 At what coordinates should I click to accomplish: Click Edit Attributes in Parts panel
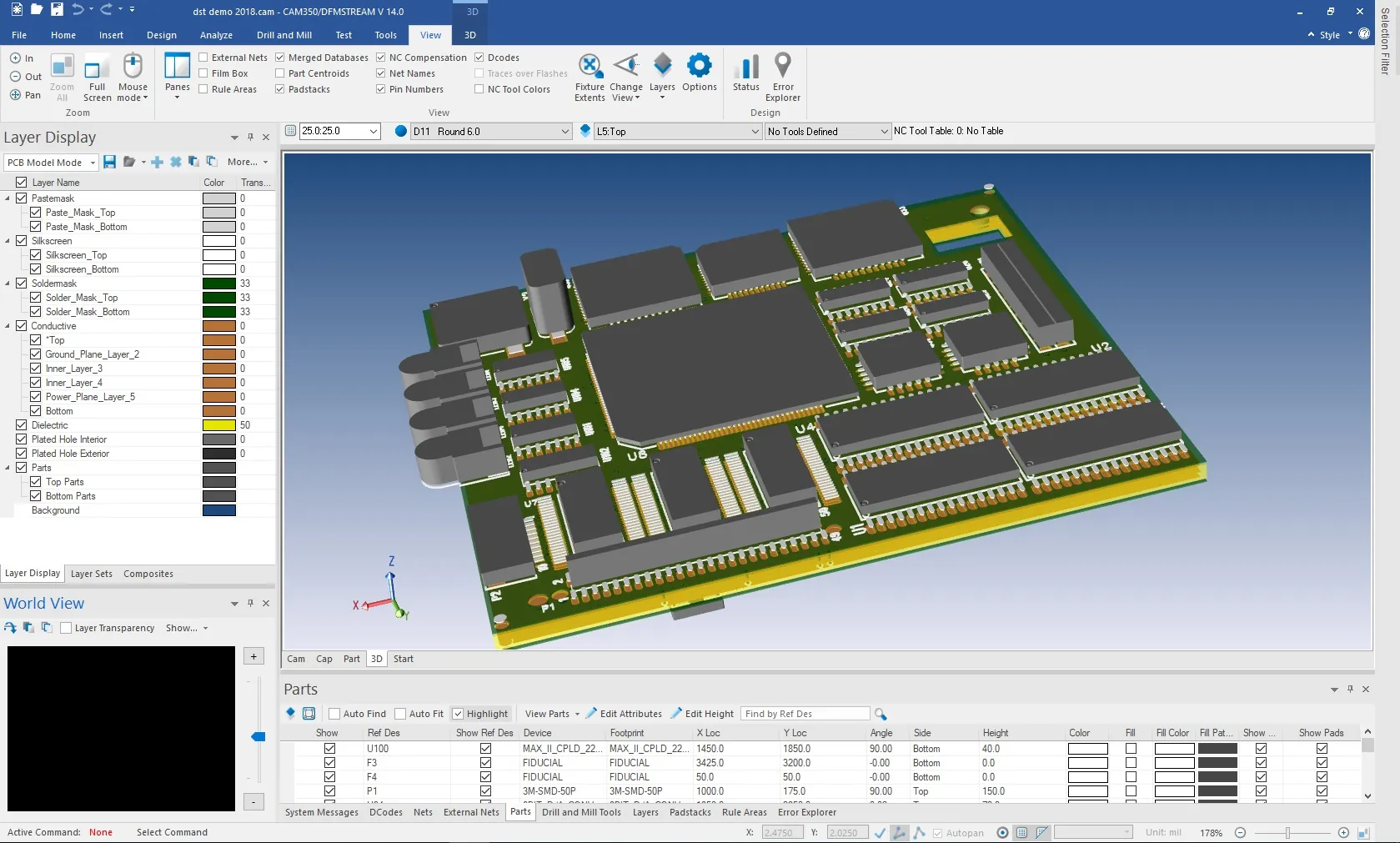623,714
